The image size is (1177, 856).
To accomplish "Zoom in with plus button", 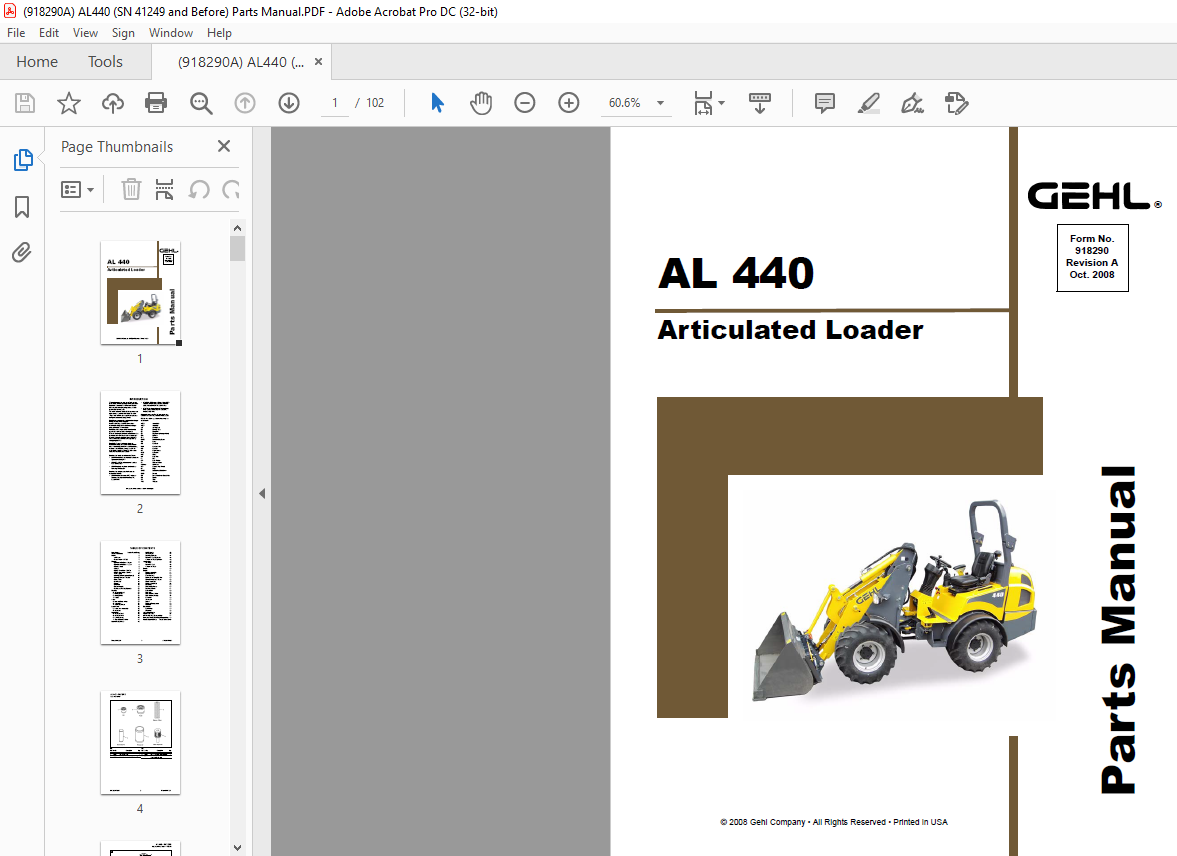I will (x=569, y=103).
